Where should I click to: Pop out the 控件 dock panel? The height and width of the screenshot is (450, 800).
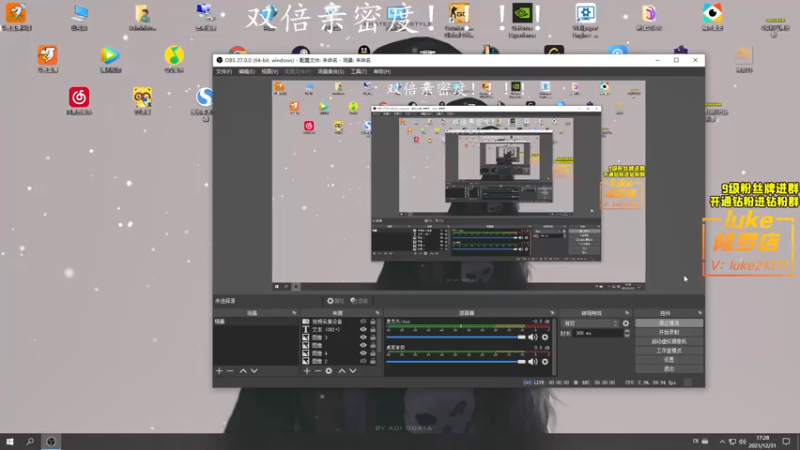coord(699,313)
